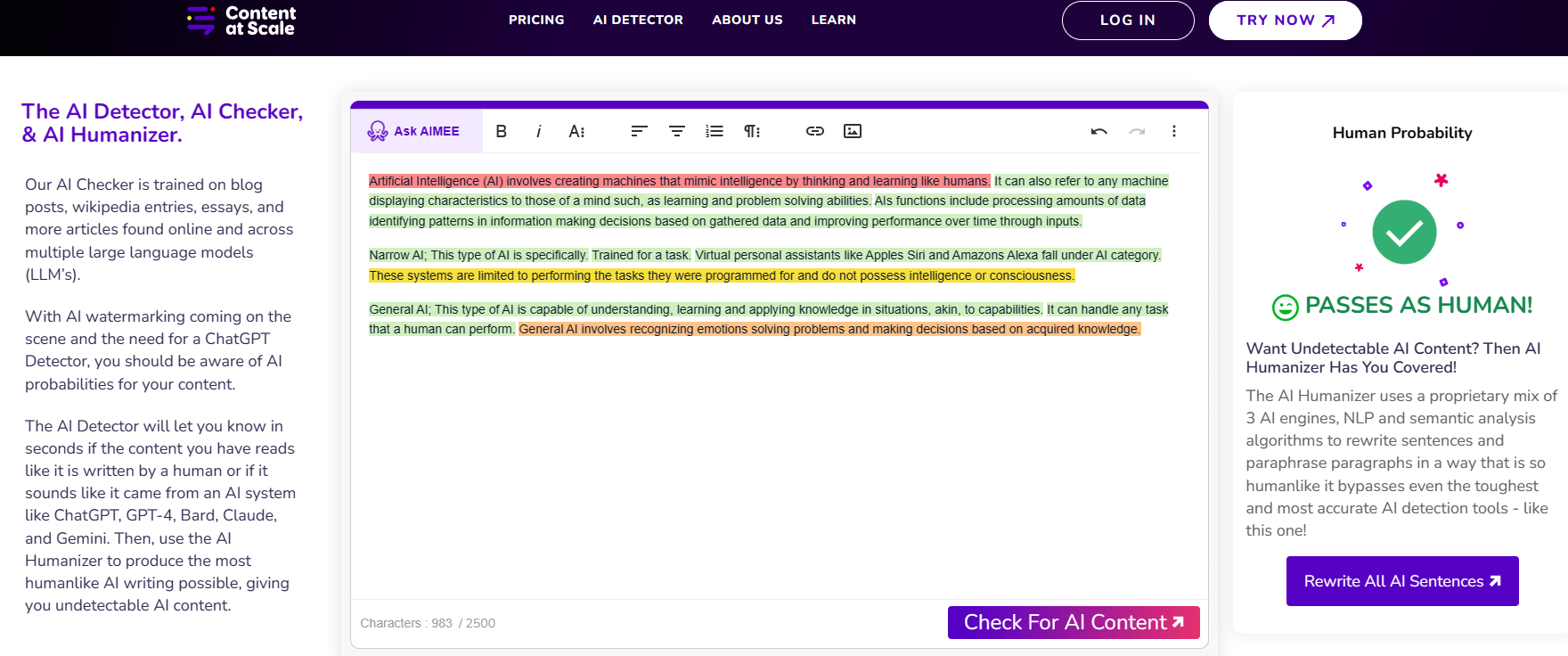This screenshot has width=1568, height=656.
Task: Insert an ordered list
Action: (x=715, y=131)
